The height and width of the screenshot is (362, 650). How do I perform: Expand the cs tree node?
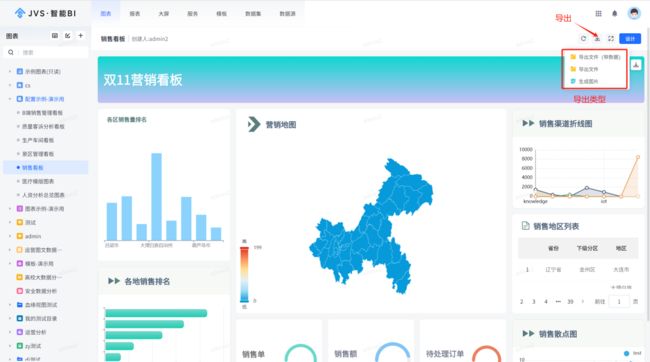10,85
